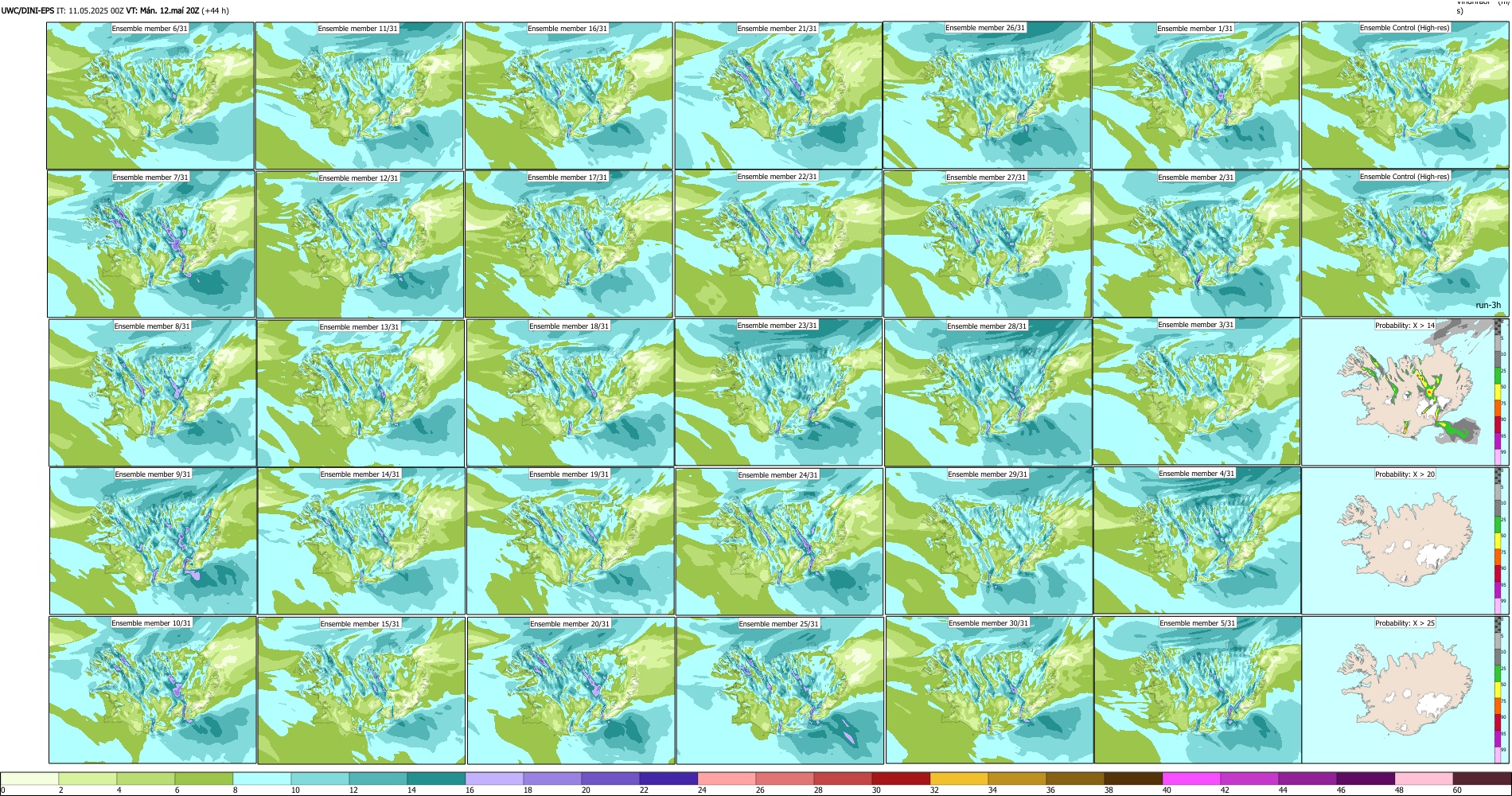Image resolution: width=1512 pixels, height=796 pixels.
Task: Click the Ensemble member 13/31 map panel
Action: coord(361,393)
